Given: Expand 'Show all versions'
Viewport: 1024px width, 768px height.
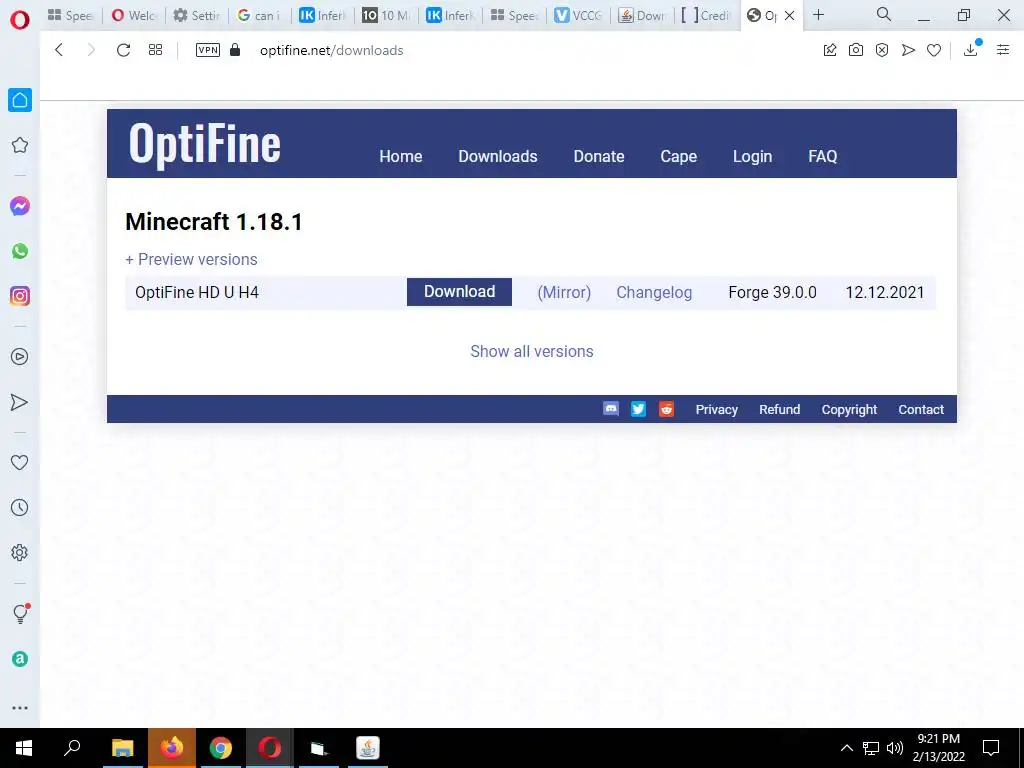Looking at the screenshot, I should pos(532,351).
